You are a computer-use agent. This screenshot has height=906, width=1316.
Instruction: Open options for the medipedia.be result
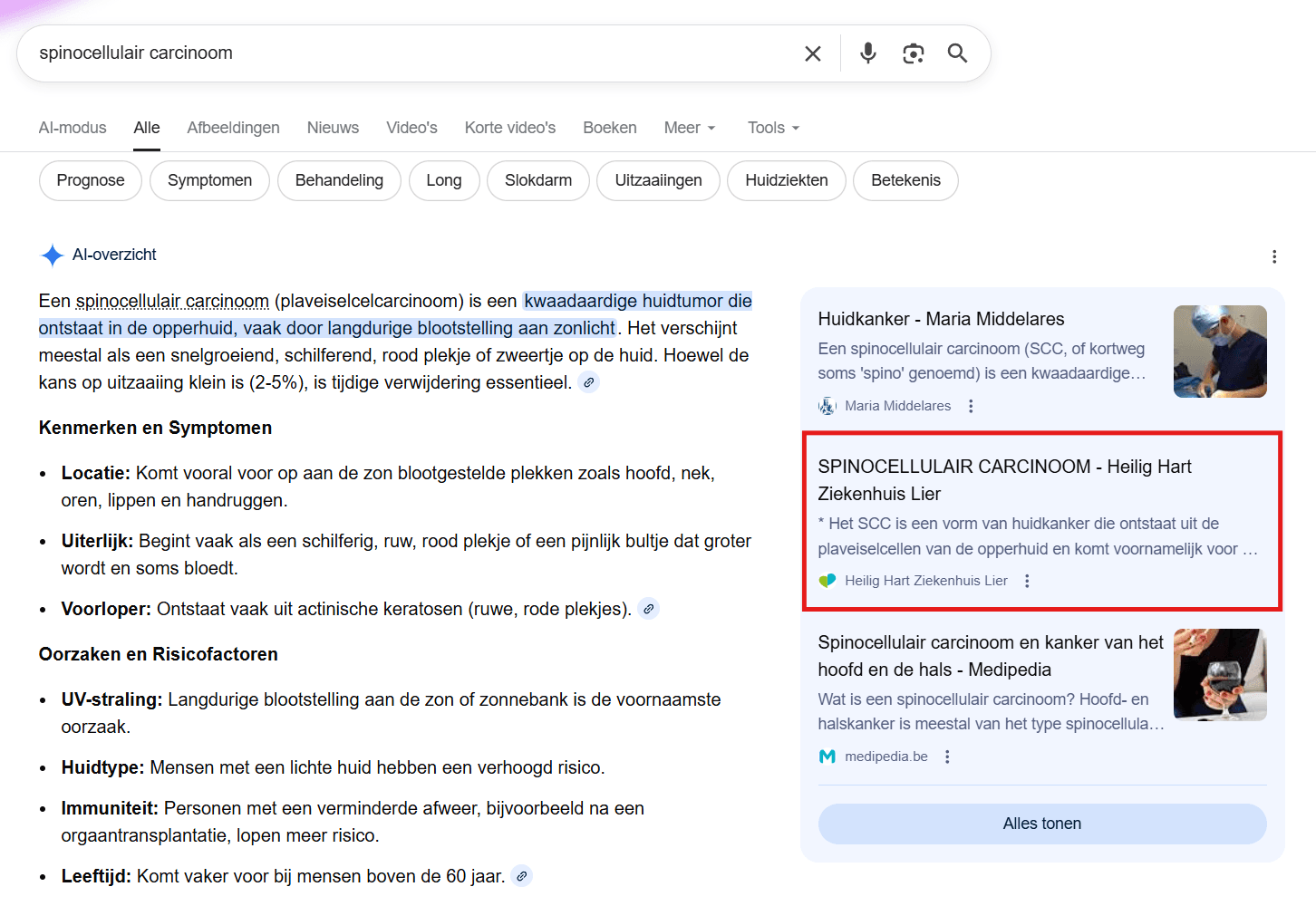tap(946, 756)
